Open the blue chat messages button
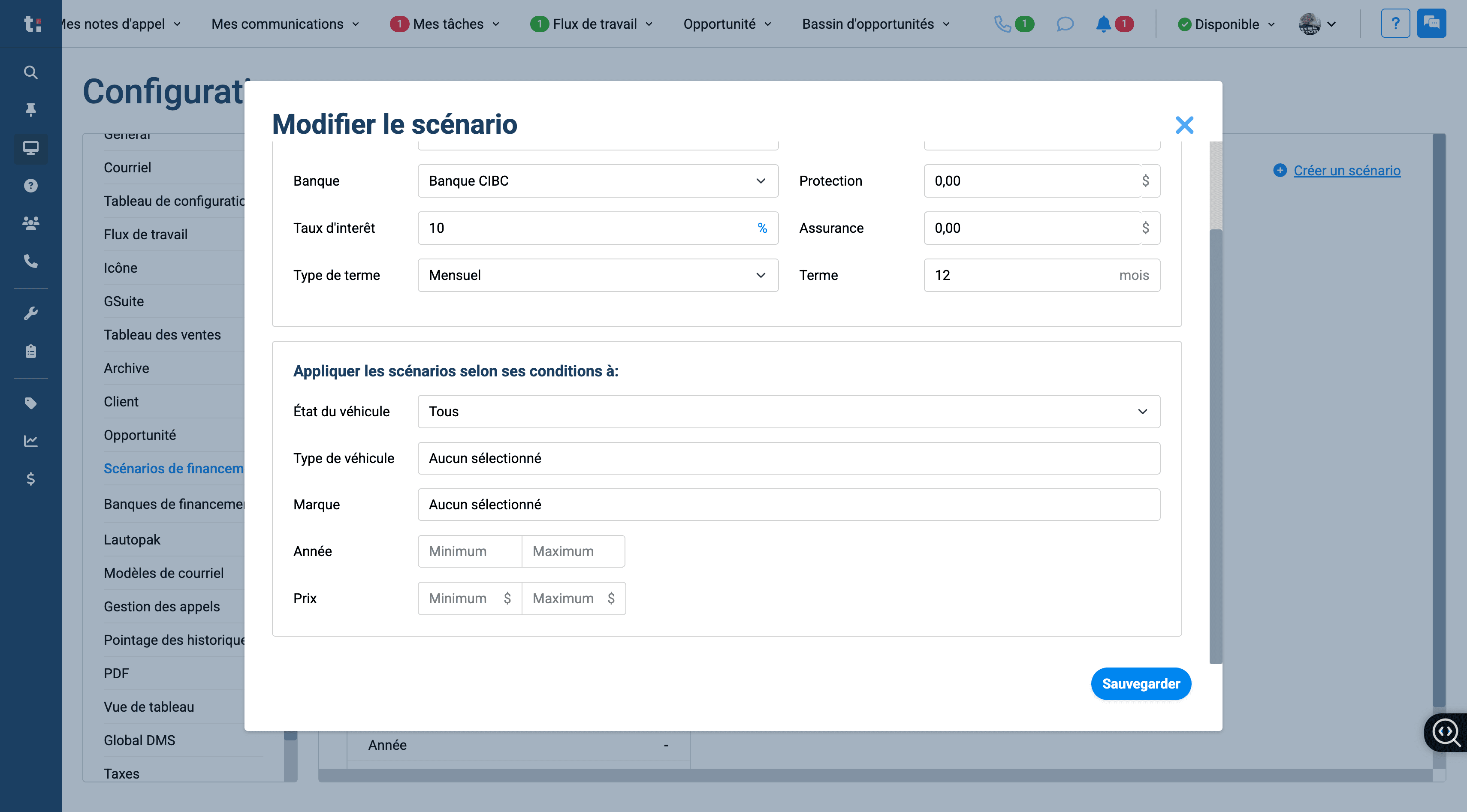The image size is (1467, 812). [1431, 23]
